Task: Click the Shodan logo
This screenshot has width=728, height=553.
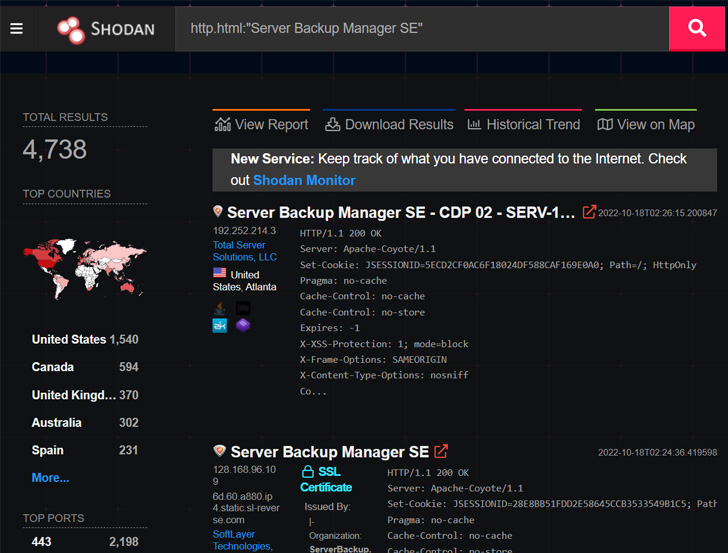Action: coord(106,29)
